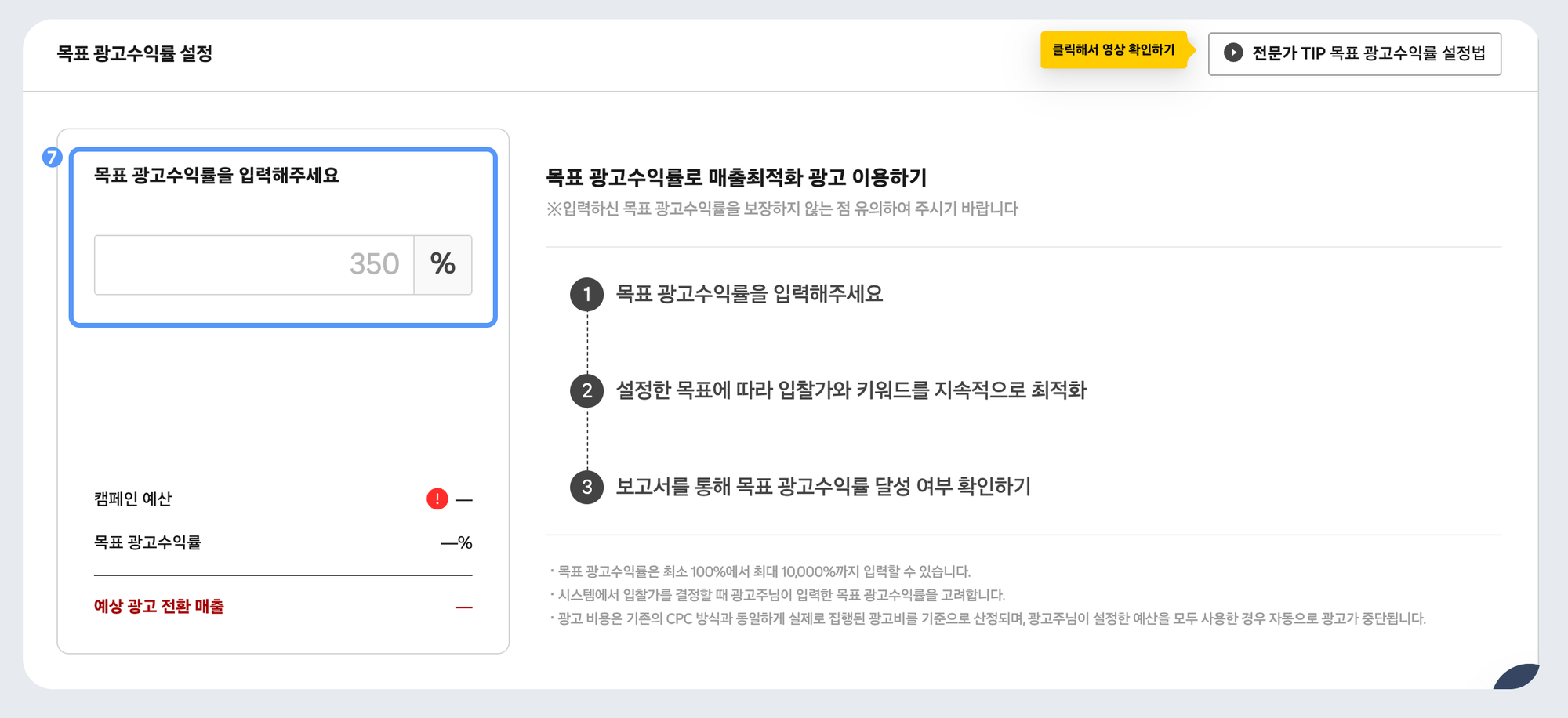1568x718 pixels.
Task: Click the yellow callout pointer arrow
Action: click(x=1190, y=52)
